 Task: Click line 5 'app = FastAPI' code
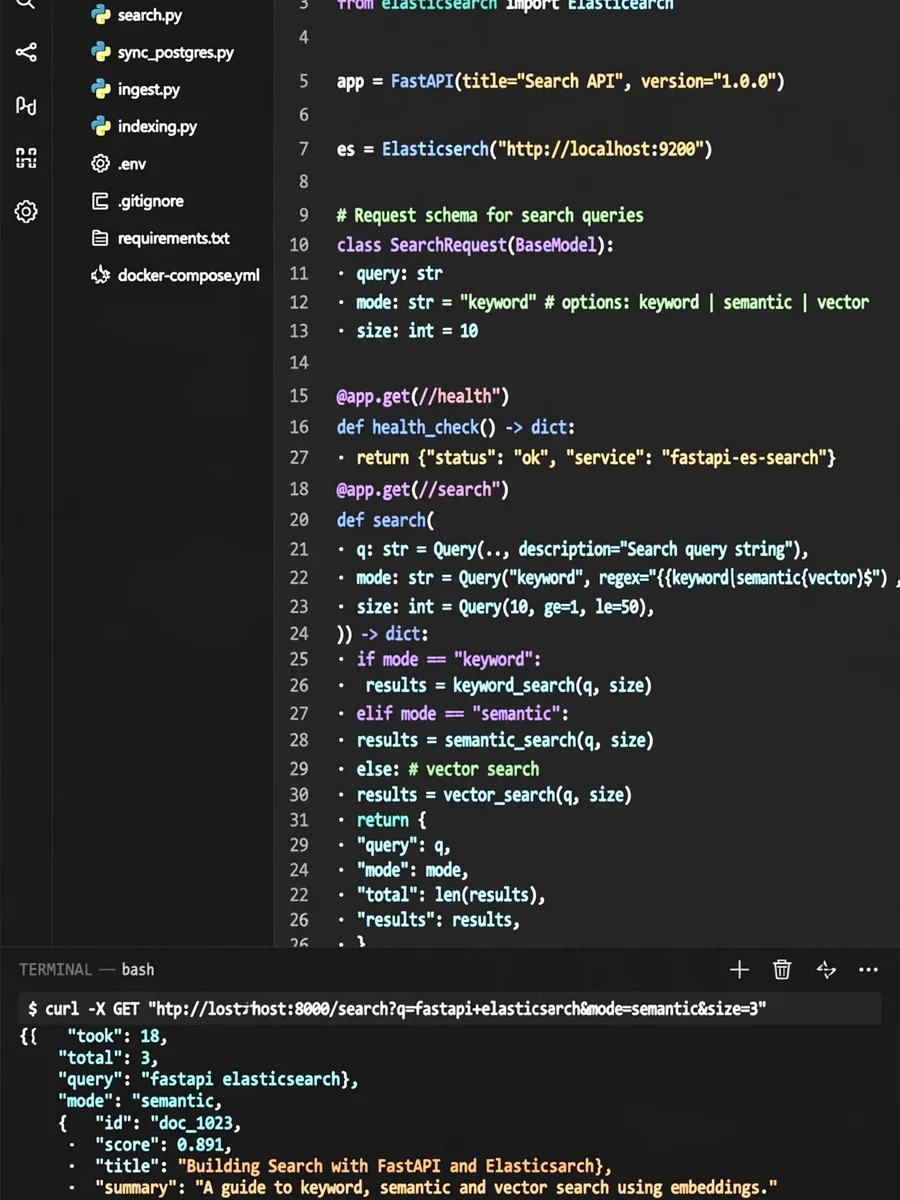tap(561, 81)
